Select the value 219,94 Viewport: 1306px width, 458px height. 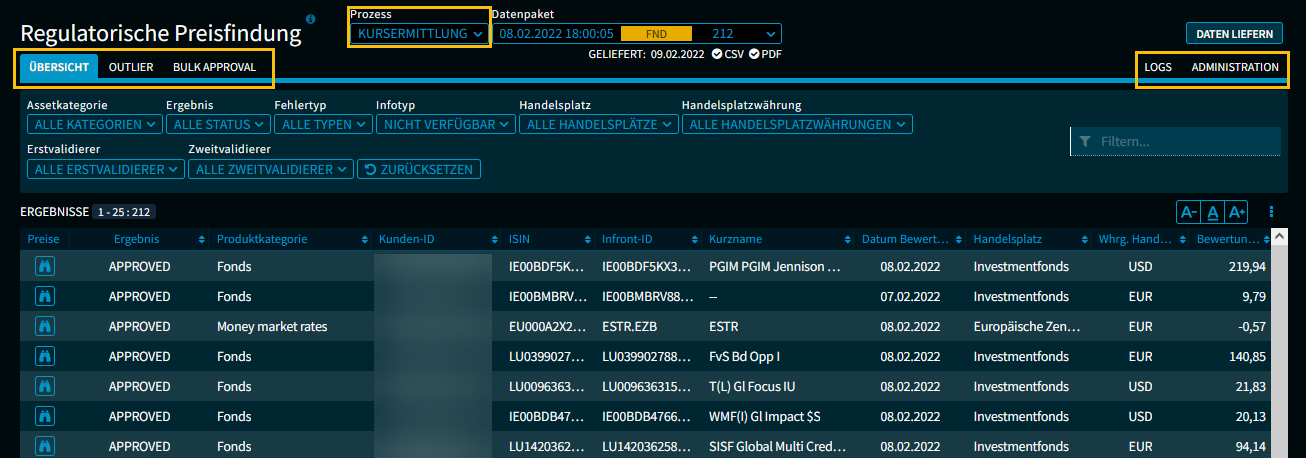[1247, 267]
